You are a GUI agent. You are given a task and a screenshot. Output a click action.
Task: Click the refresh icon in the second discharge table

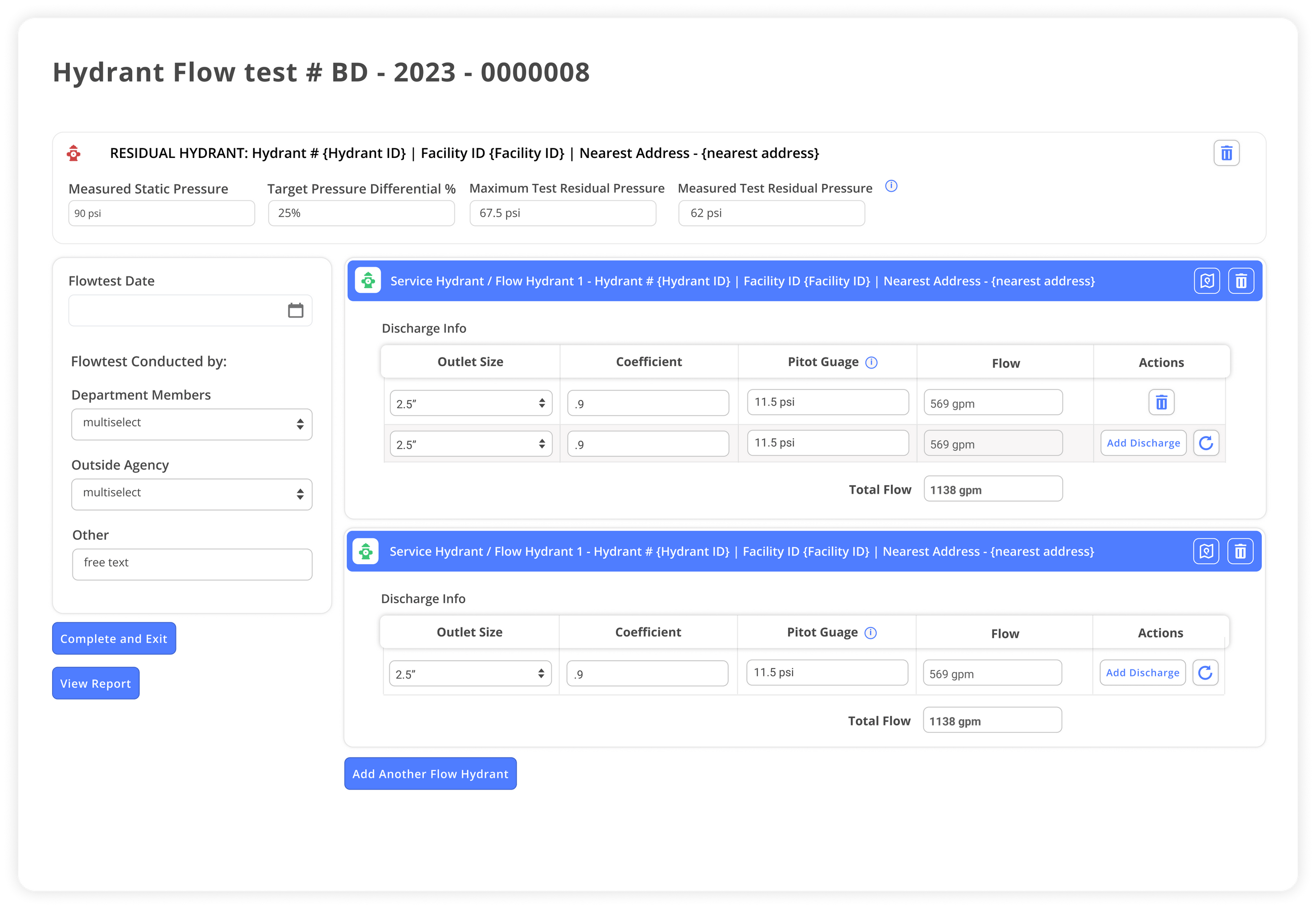coord(1206,673)
